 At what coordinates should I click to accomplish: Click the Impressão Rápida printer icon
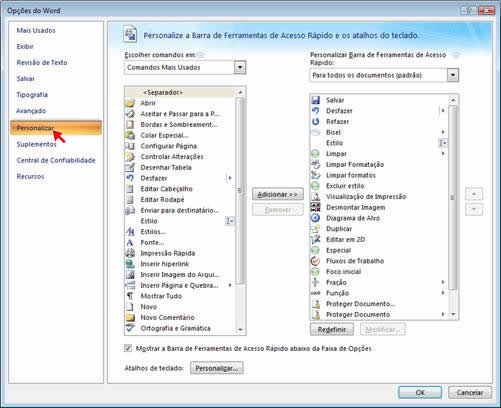pos(130,253)
